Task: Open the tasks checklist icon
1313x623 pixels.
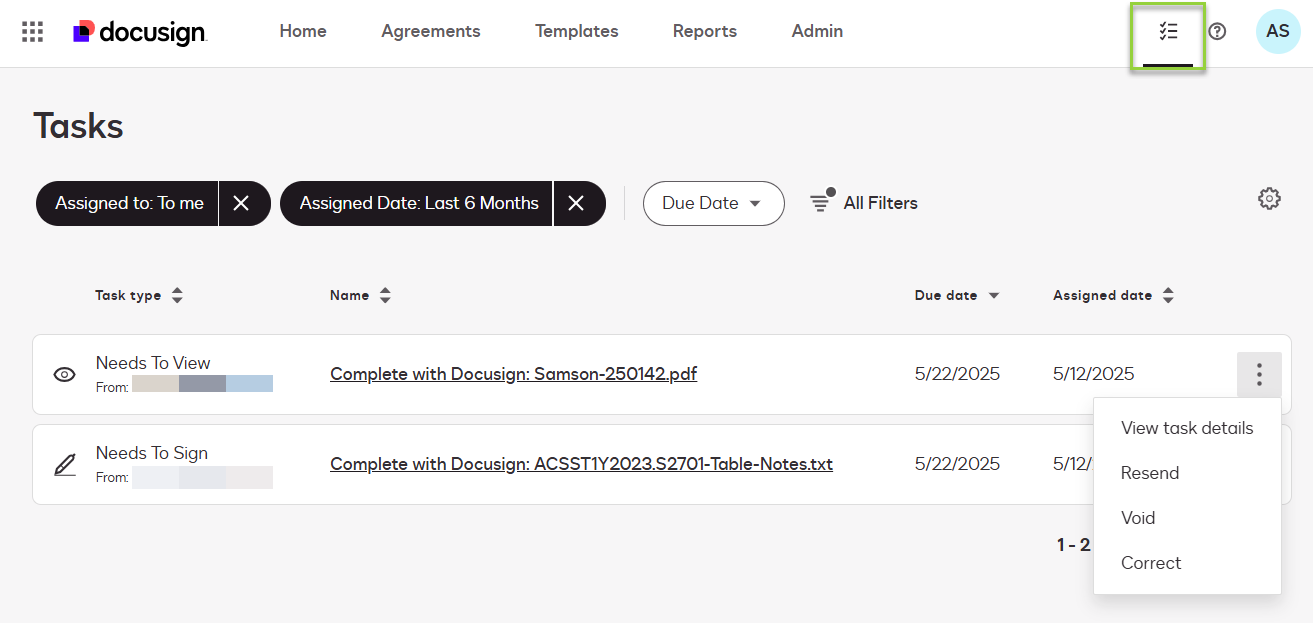Action: 1168,32
